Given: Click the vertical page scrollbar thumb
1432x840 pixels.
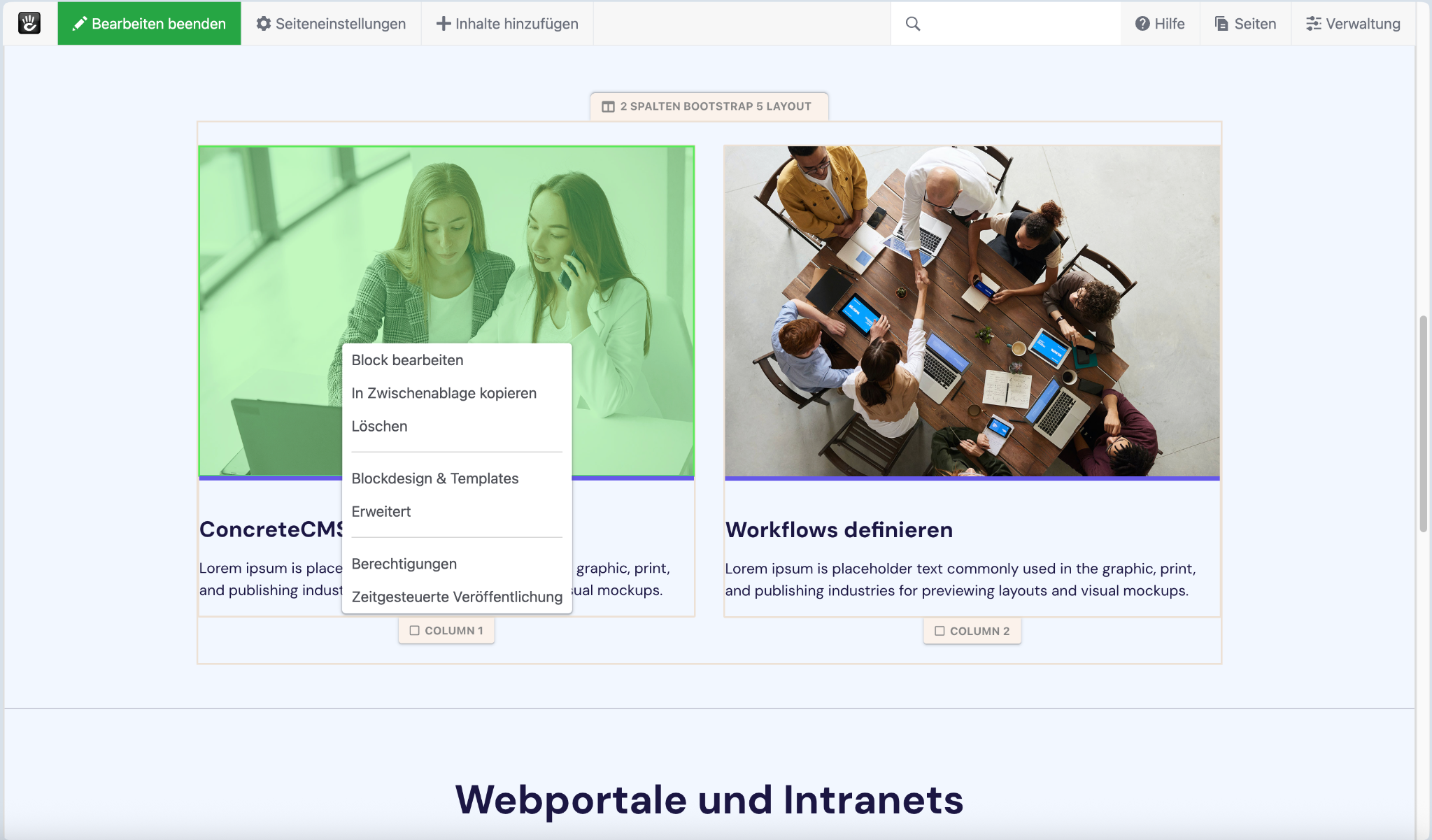Looking at the screenshot, I should click(1423, 424).
